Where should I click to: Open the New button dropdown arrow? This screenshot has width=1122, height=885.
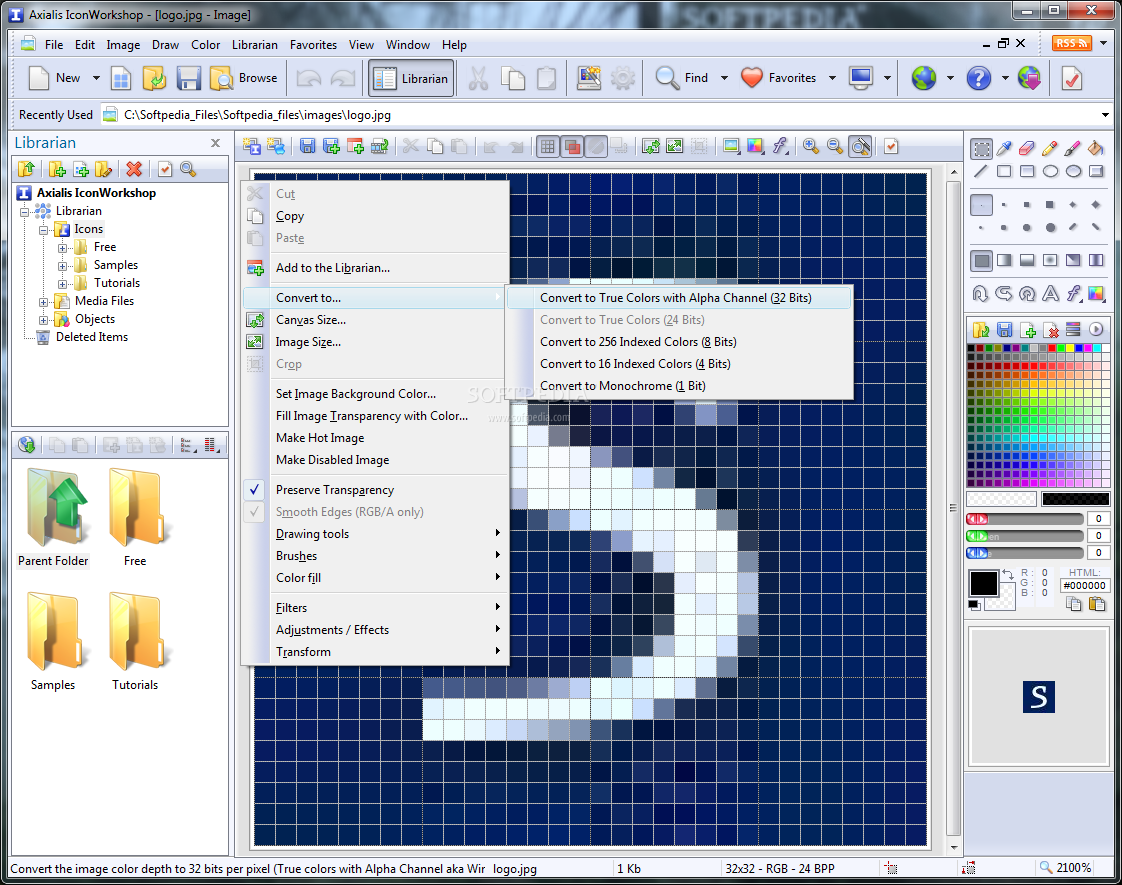point(96,78)
